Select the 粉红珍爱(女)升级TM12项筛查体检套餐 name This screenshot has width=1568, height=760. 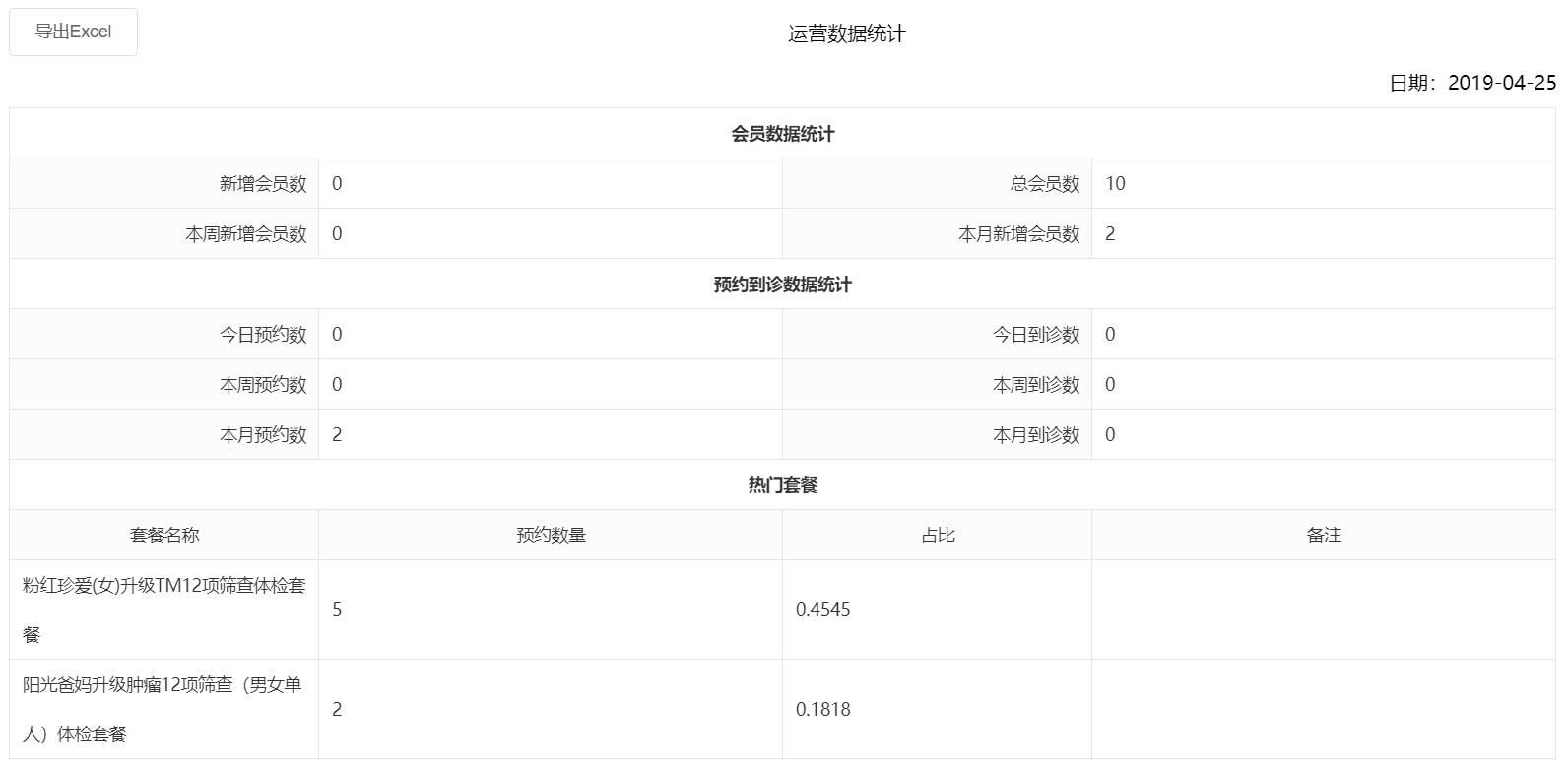click(x=164, y=610)
